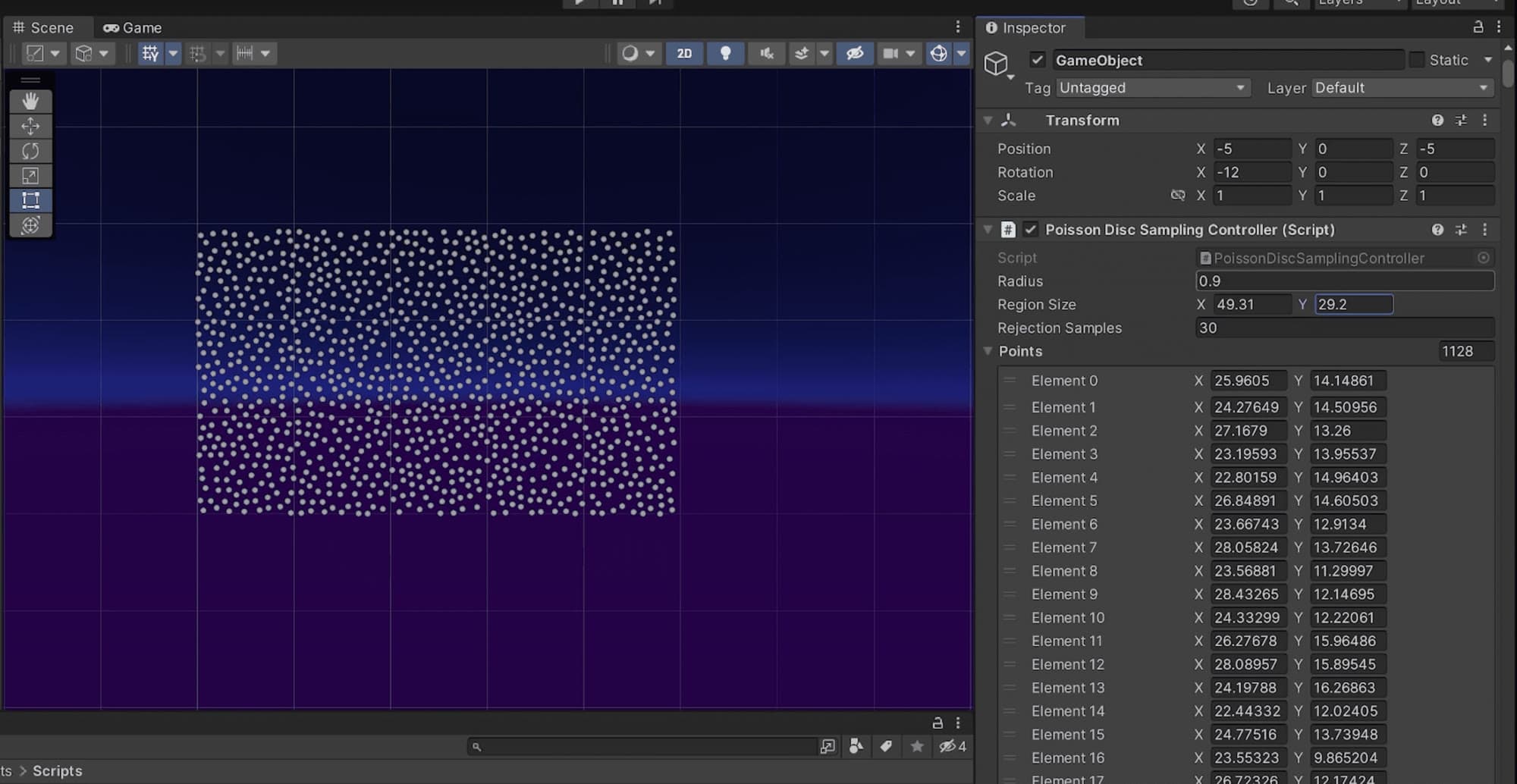
Task: Toggle hidden packages visibility count (4)
Action: click(953, 746)
